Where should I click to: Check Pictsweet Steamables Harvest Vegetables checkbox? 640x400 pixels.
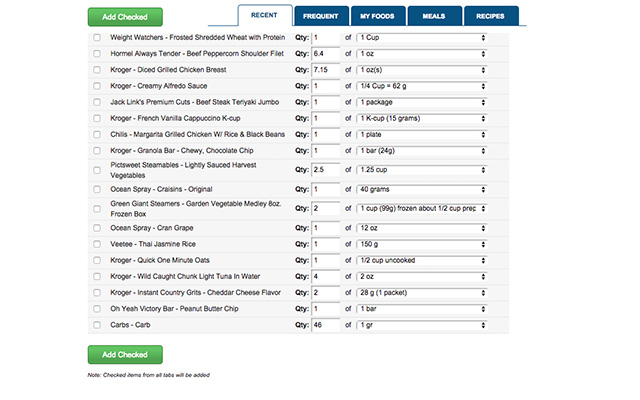point(97,170)
